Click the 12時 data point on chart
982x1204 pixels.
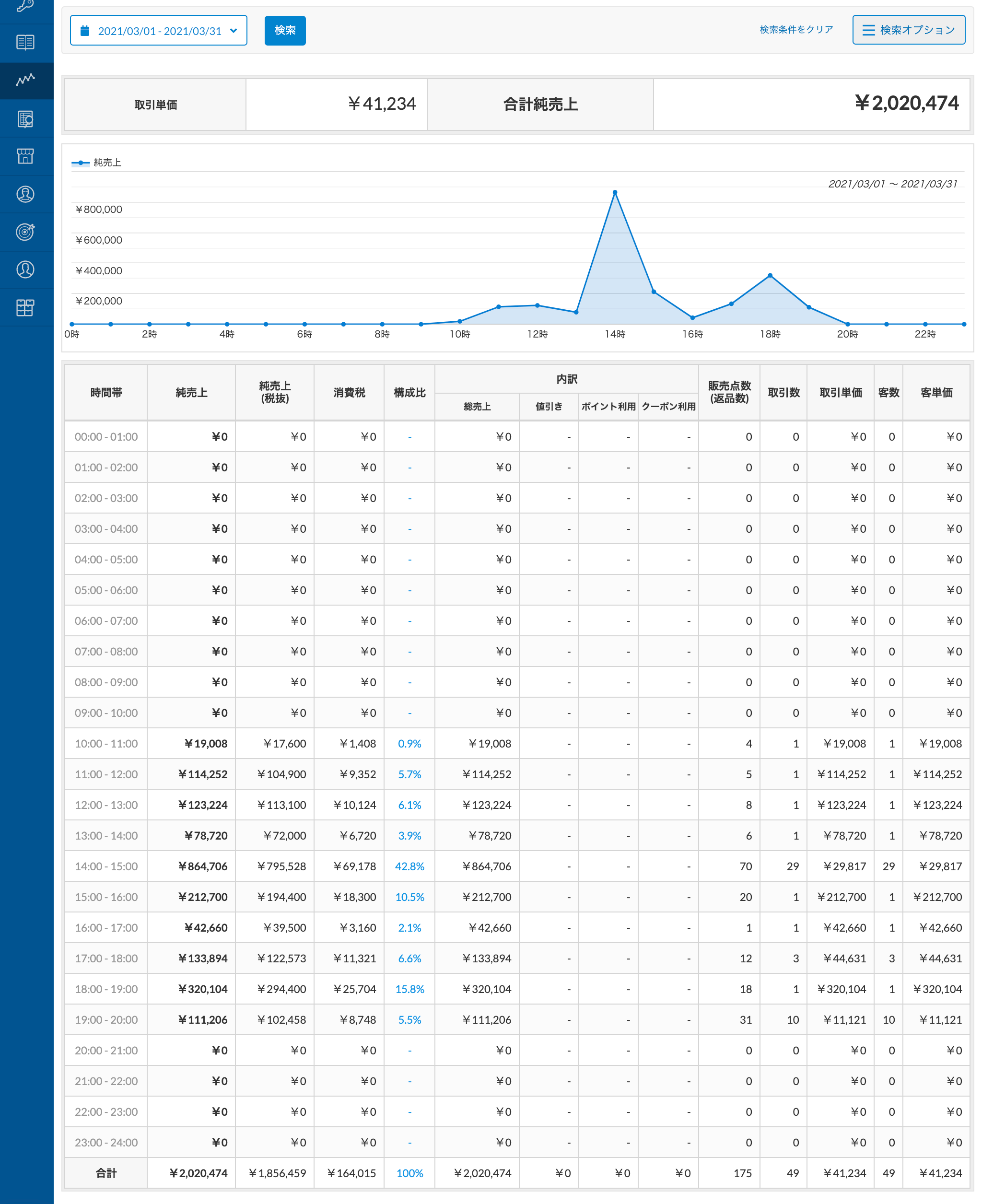pos(538,305)
